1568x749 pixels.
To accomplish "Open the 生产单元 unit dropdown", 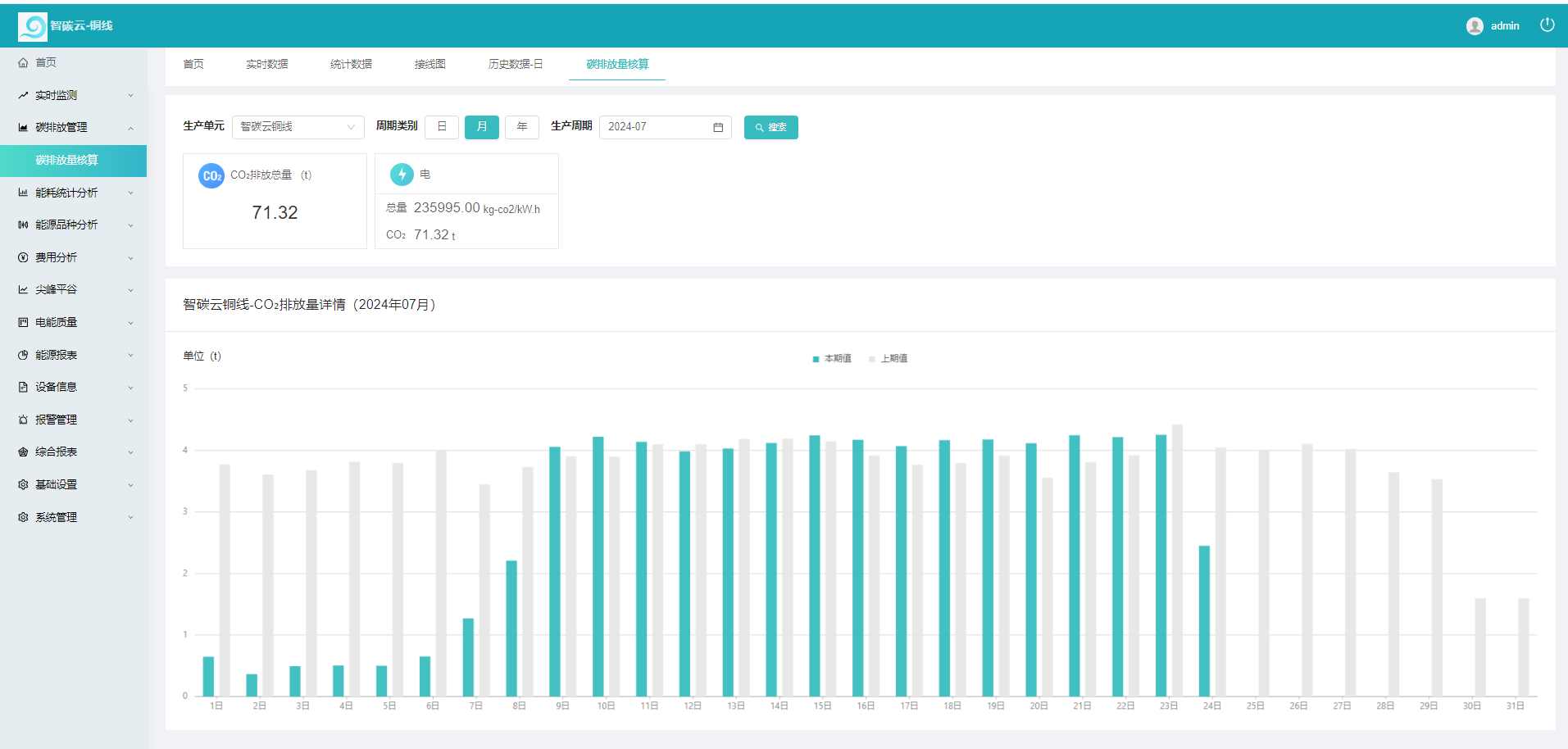I will click(298, 127).
